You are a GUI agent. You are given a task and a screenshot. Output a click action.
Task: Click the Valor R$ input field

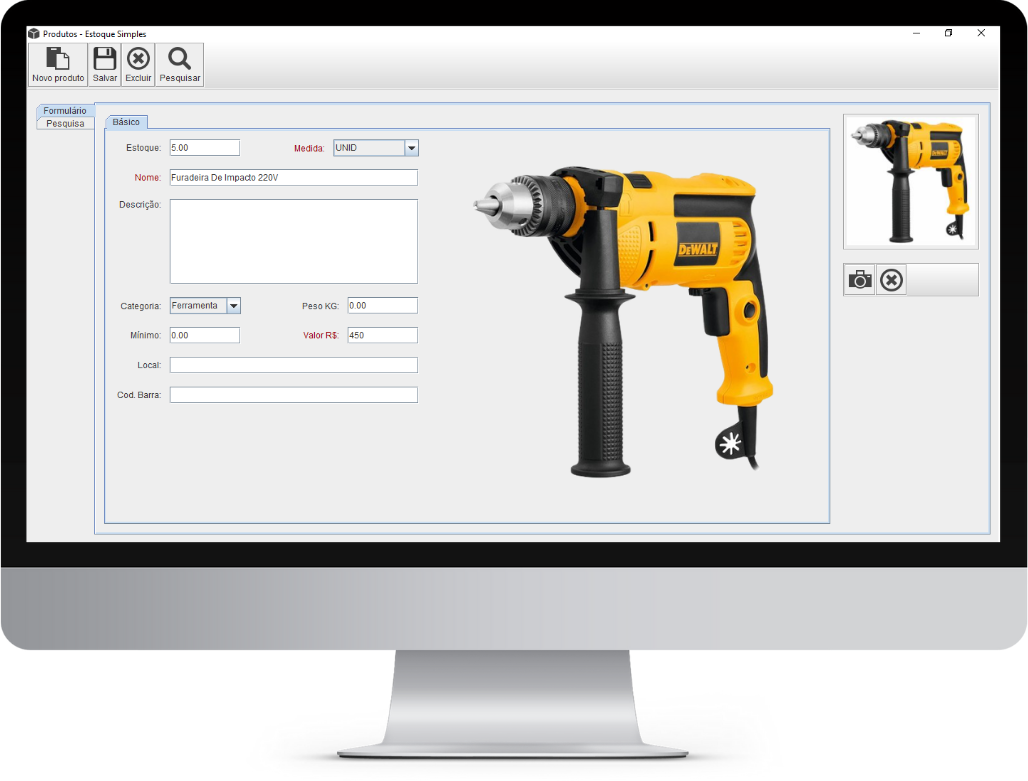pos(382,335)
